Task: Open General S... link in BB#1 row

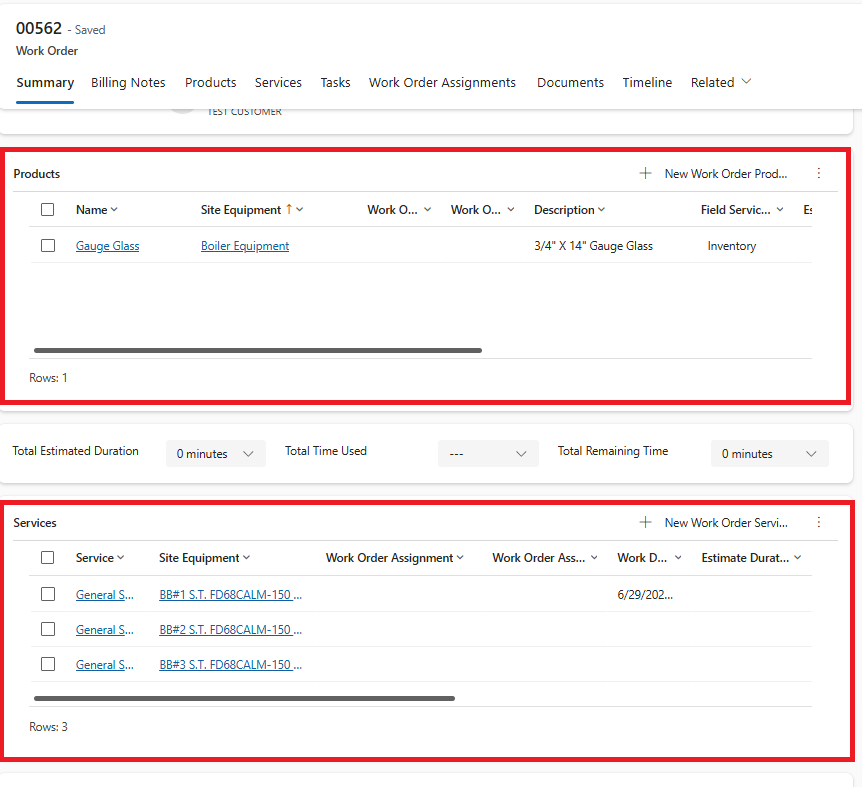Action: [x=104, y=595]
